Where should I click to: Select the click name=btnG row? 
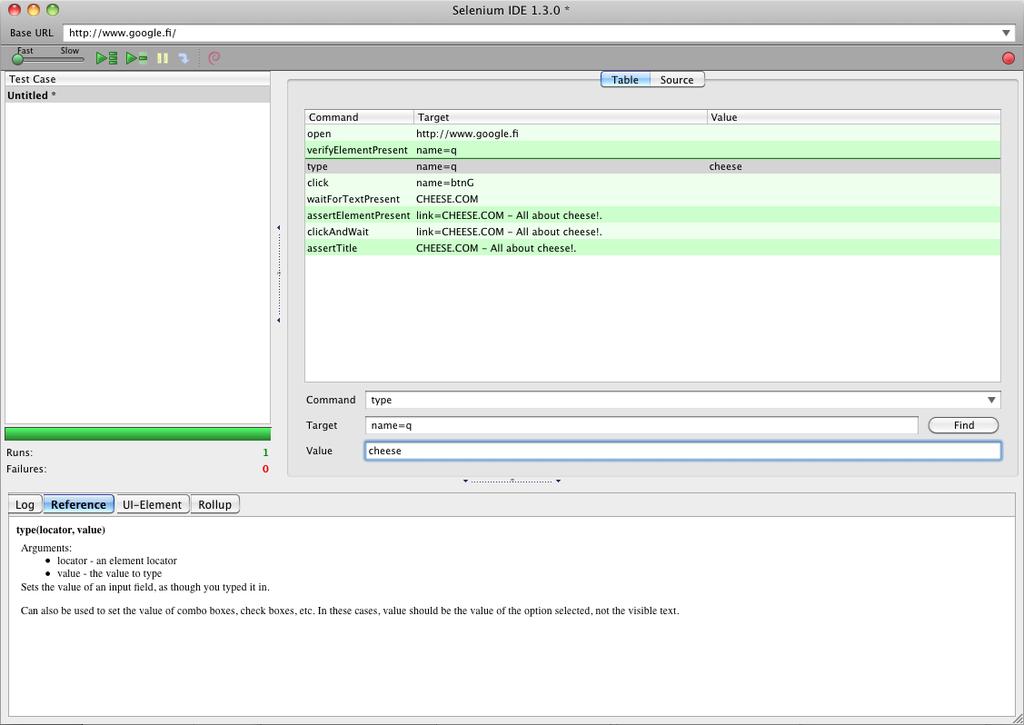coord(652,182)
